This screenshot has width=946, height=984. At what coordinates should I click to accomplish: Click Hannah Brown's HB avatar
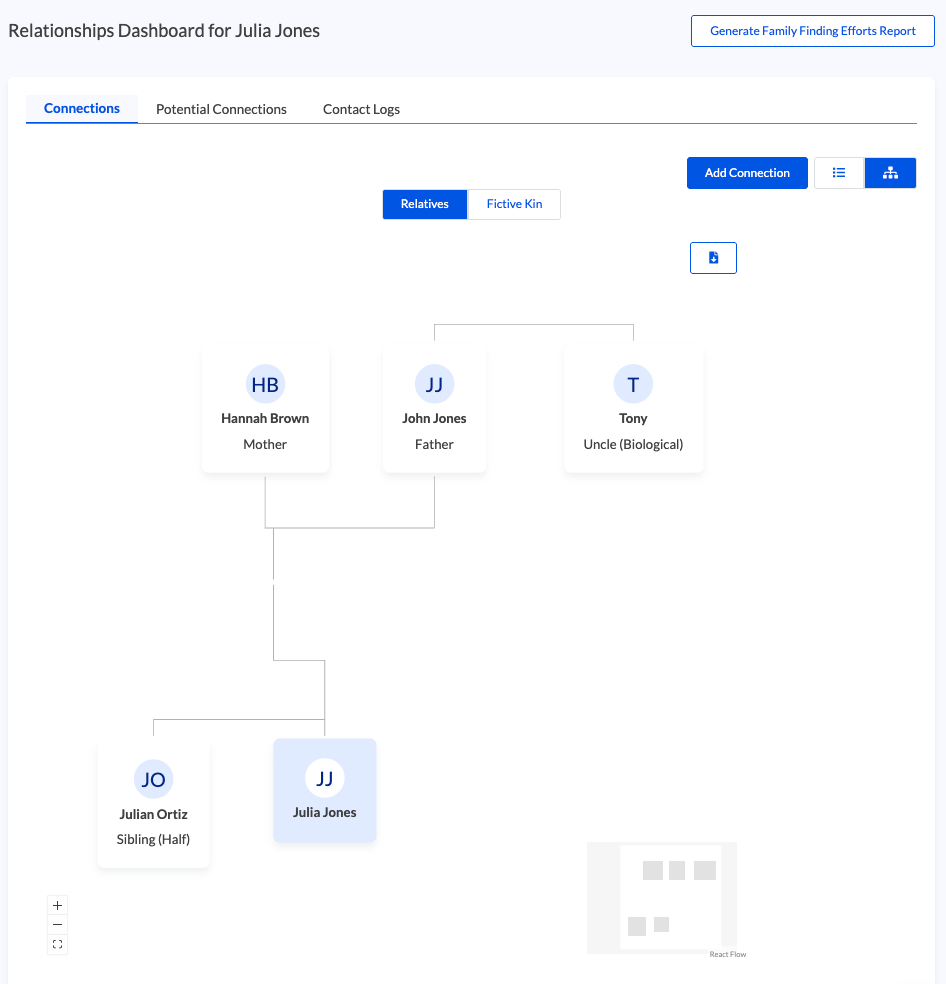265,385
